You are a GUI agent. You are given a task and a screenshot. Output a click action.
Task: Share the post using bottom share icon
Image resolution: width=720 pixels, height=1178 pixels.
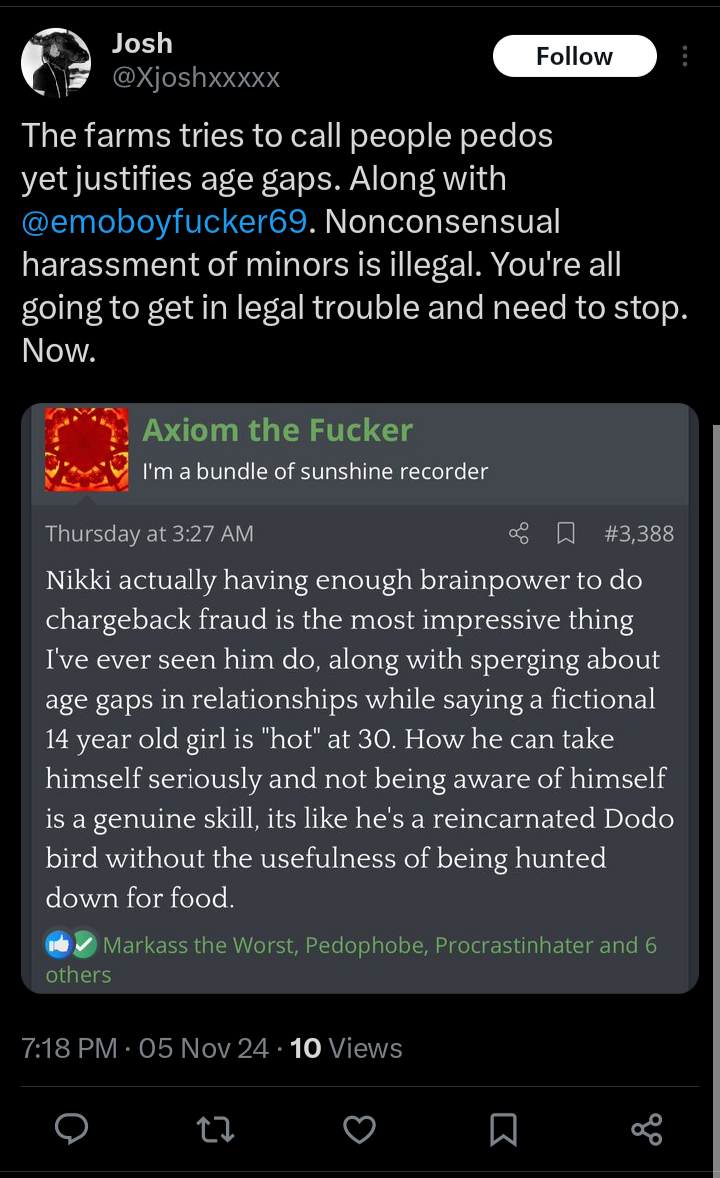pyautogui.click(x=646, y=1129)
